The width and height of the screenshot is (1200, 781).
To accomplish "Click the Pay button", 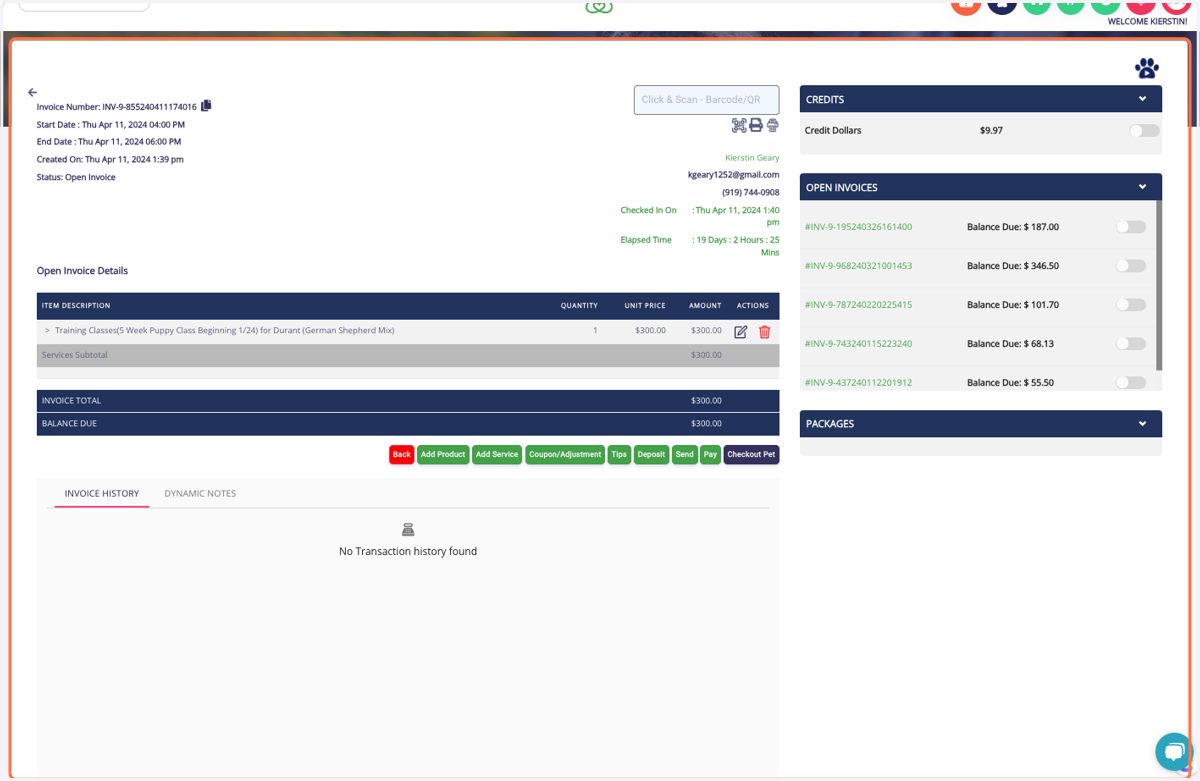I will 710,454.
